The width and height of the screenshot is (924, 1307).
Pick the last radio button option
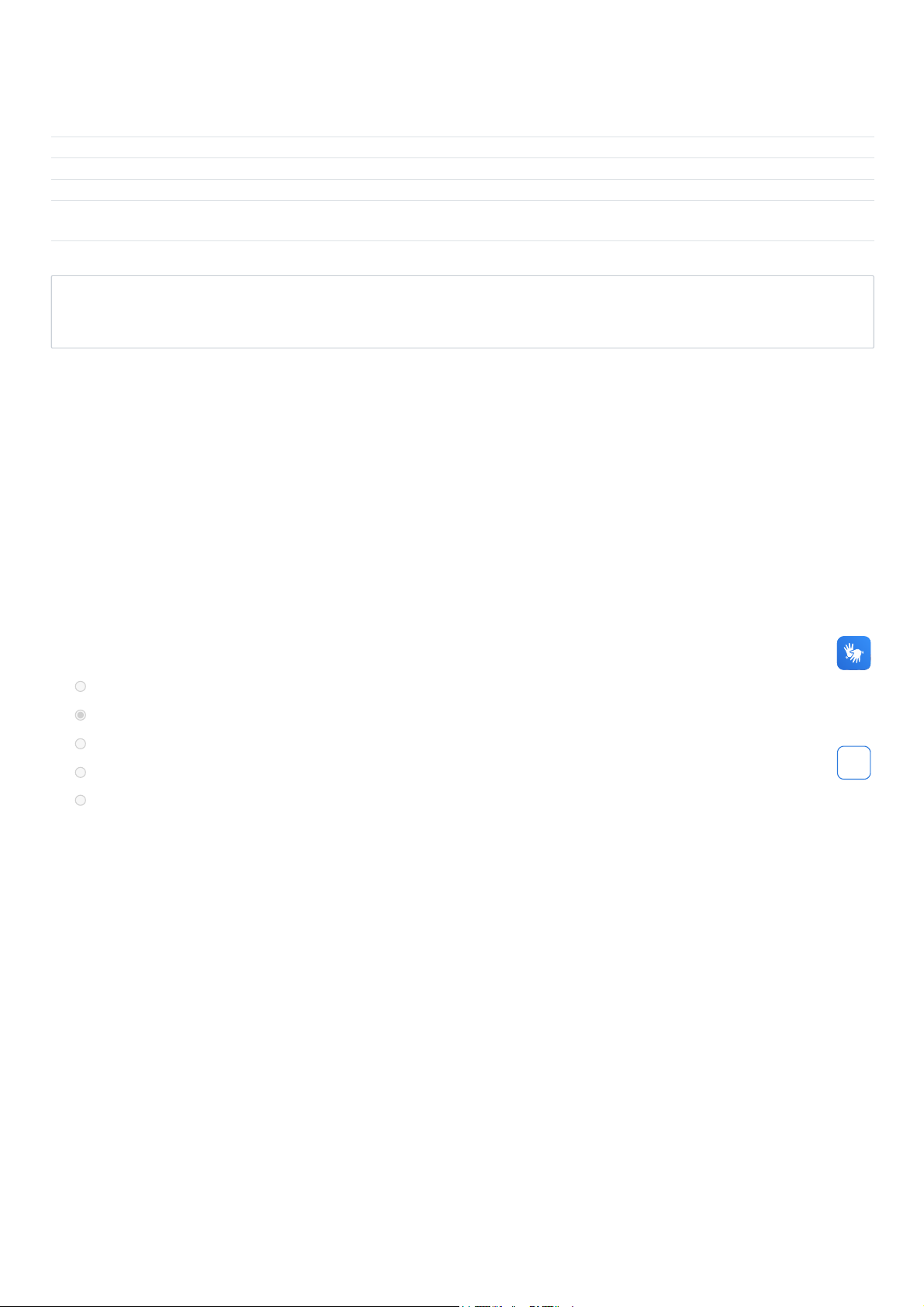click(80, 800)
